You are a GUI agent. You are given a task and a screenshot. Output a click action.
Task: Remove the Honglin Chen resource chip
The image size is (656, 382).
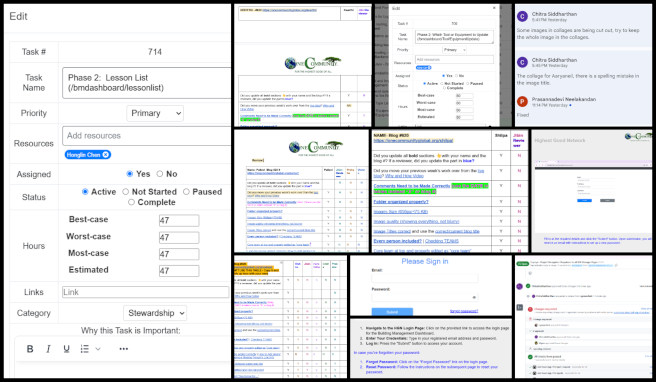(x=106, y=154)
